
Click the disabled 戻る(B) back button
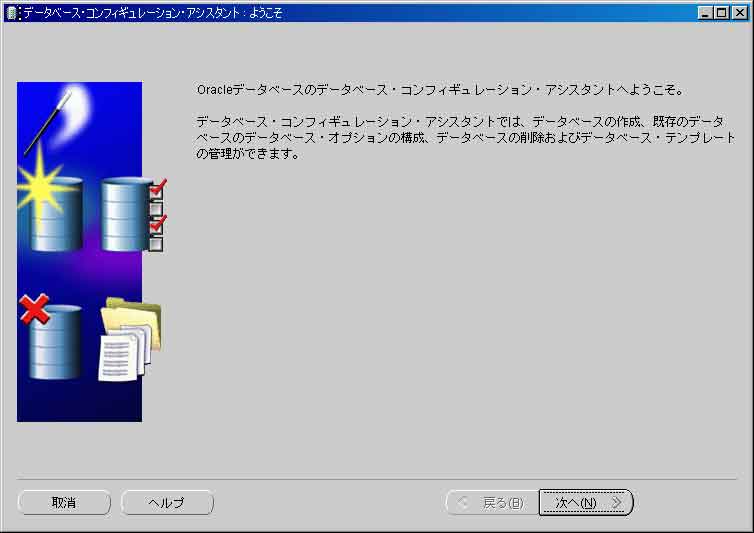pos(493,503)
